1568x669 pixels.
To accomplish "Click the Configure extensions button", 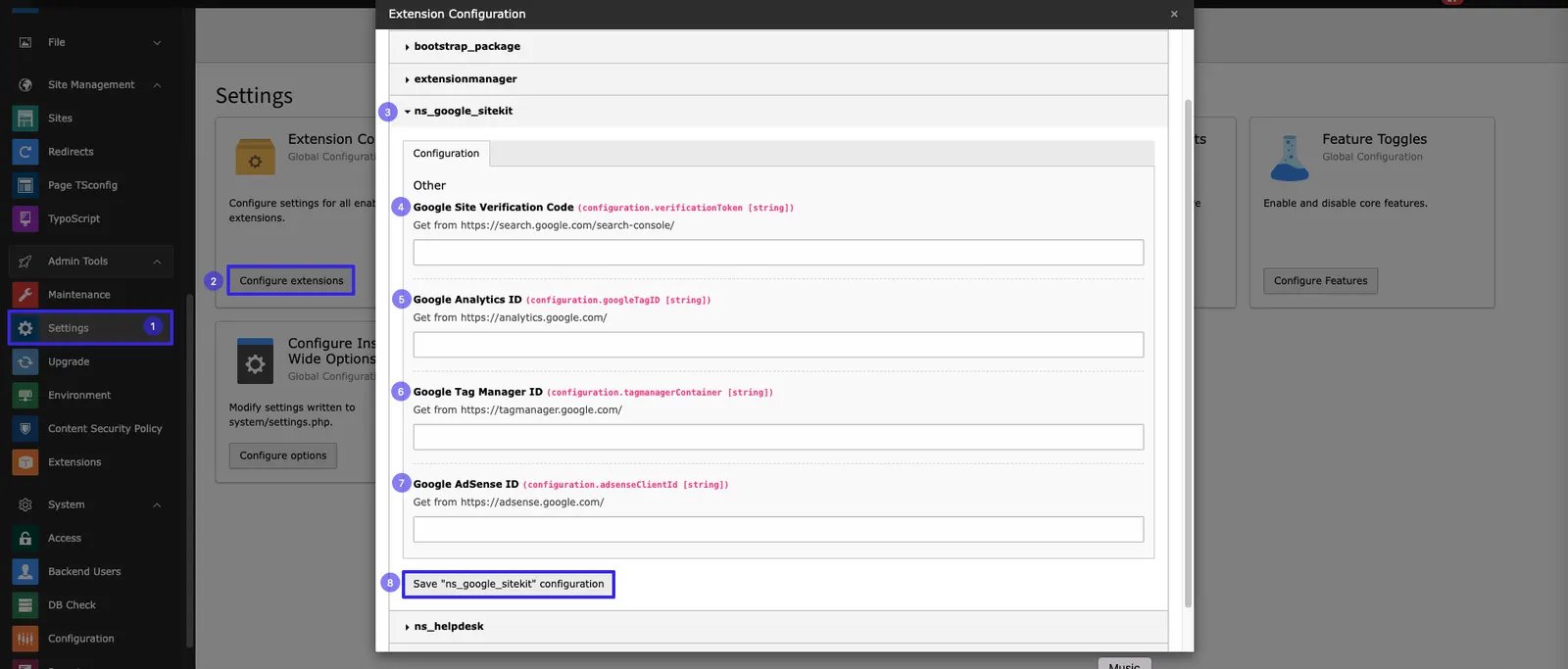I will click(291, 280).
